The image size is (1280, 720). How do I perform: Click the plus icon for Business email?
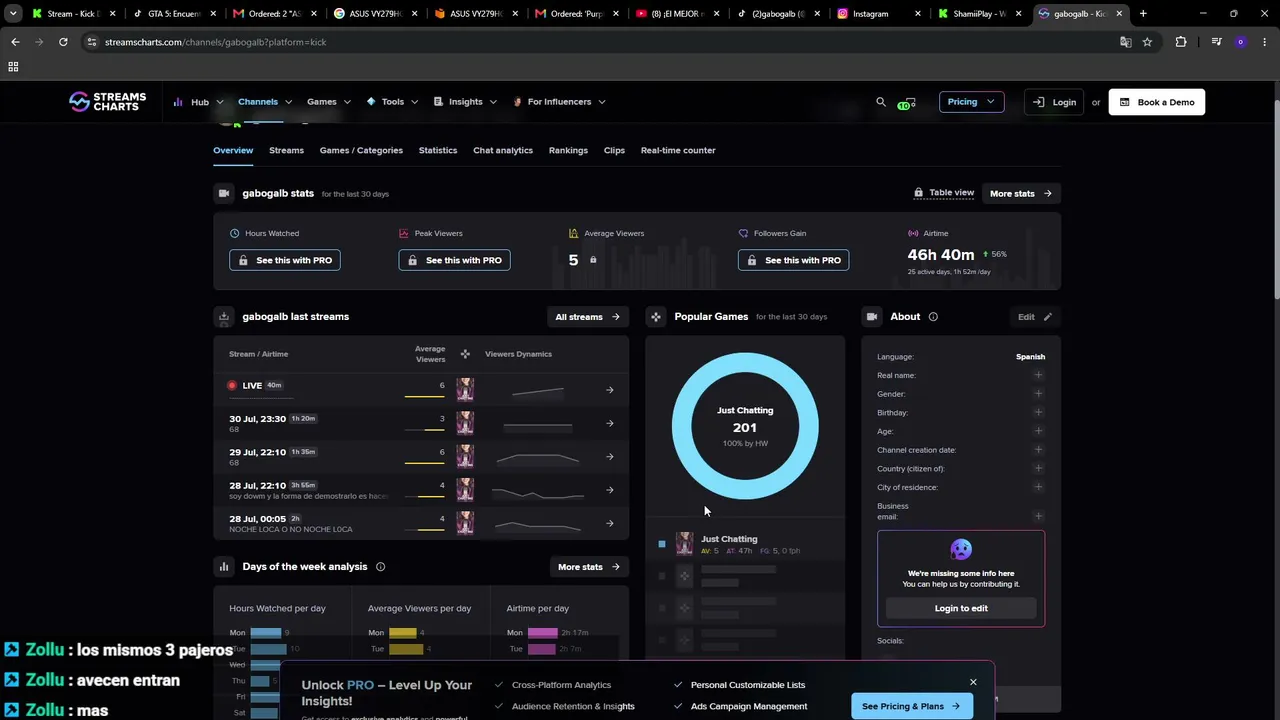[x=1038, y=516]
